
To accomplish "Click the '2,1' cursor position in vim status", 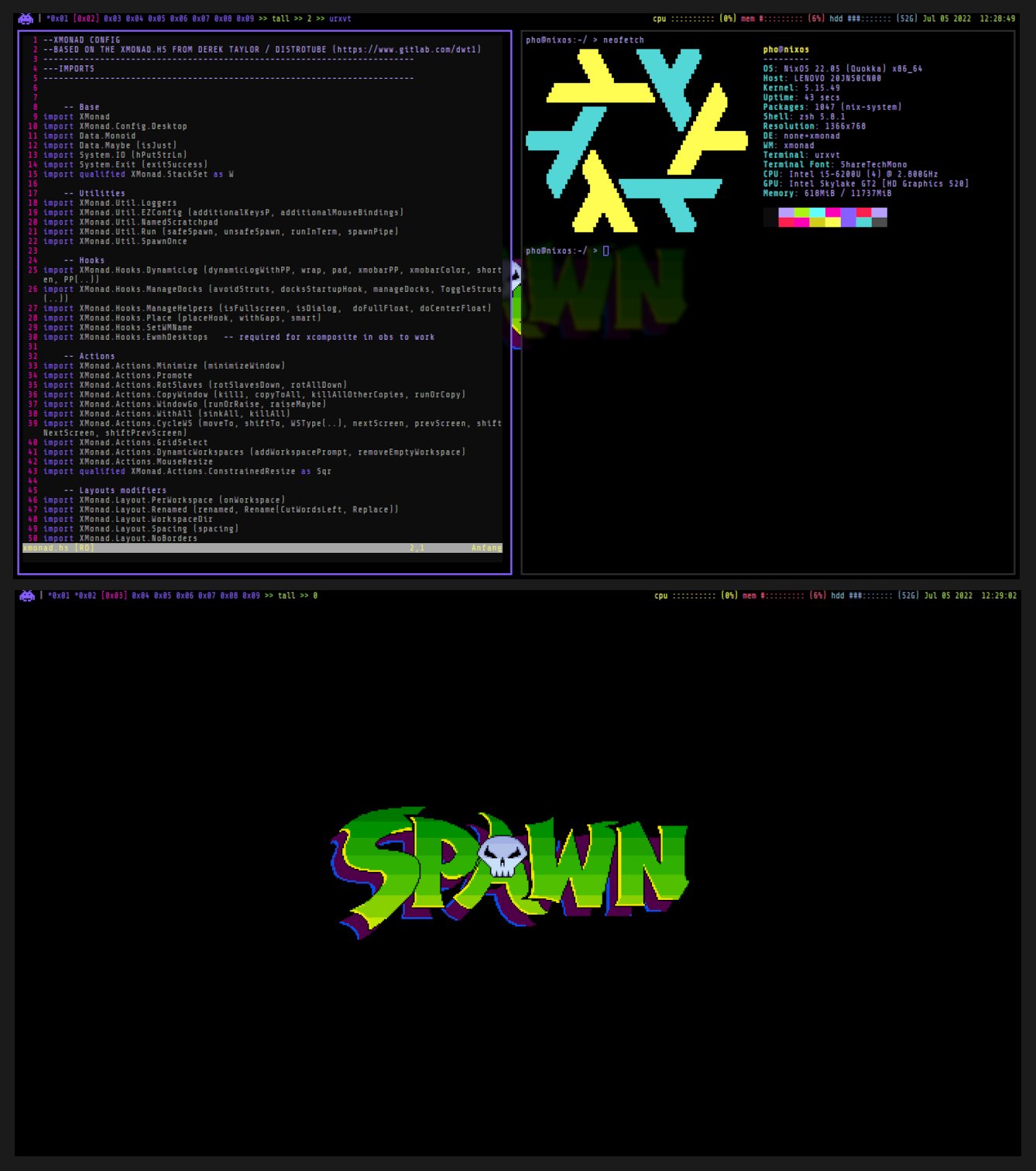I will click(417, 548).
